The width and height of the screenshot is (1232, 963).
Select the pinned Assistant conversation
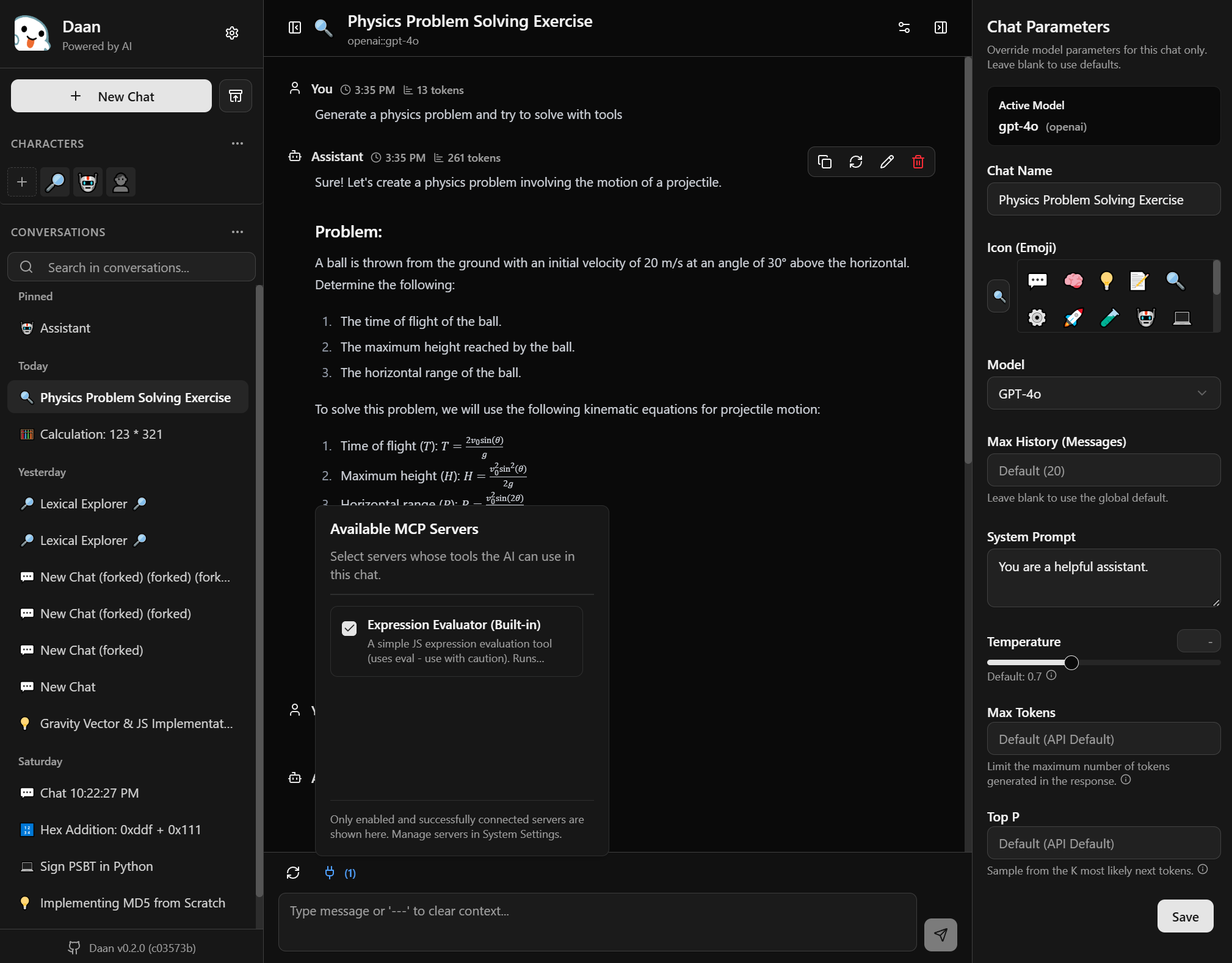[x=65, y=328]
